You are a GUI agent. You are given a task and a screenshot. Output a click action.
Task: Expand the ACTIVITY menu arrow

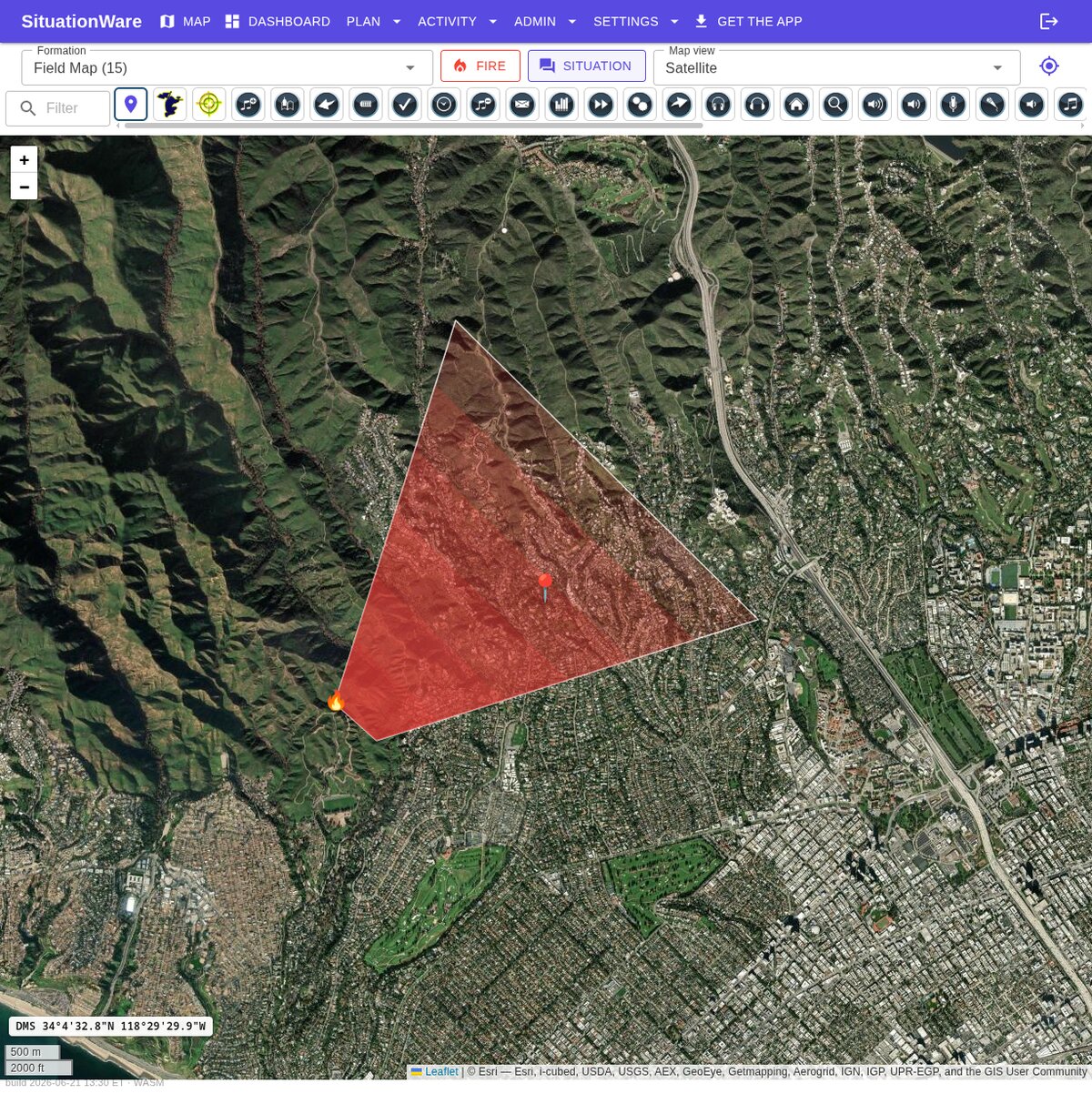493,21
